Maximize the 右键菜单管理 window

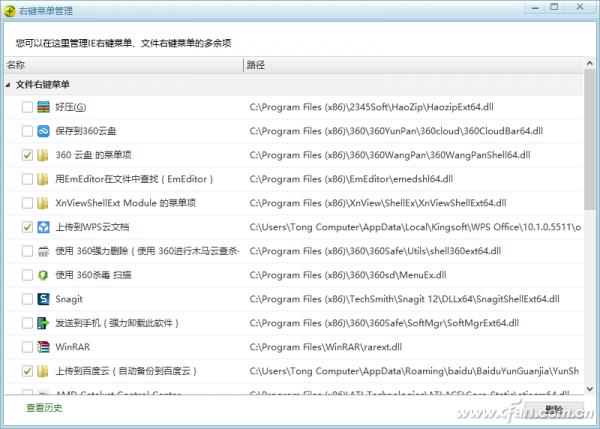tap(554, 7)
